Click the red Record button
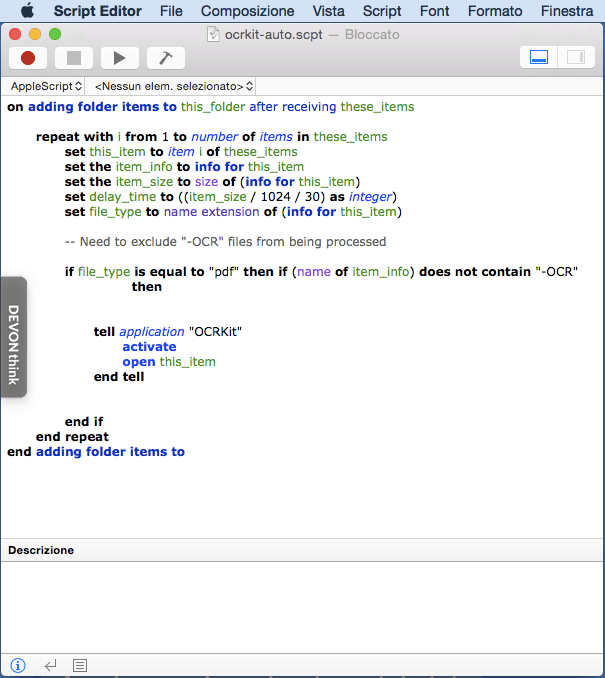The height and width of the screenshot is (678, 605). [x=28, y=58]
